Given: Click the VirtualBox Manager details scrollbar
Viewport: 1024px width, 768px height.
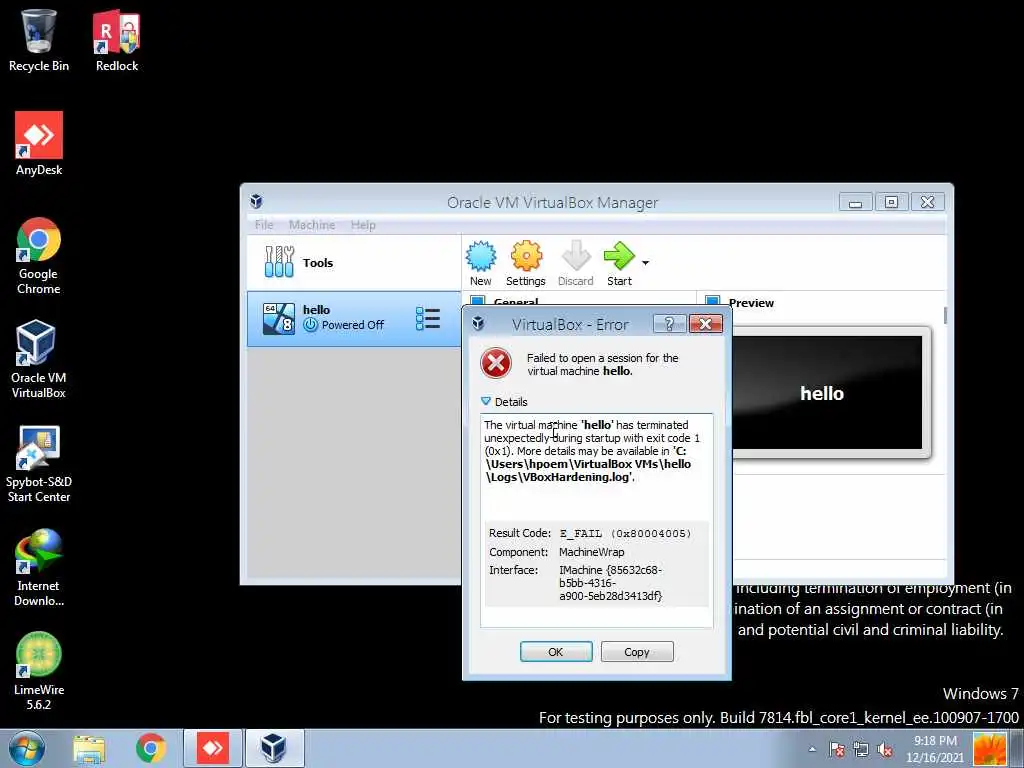Looking at the screenshot, I should tap(944, 315).
